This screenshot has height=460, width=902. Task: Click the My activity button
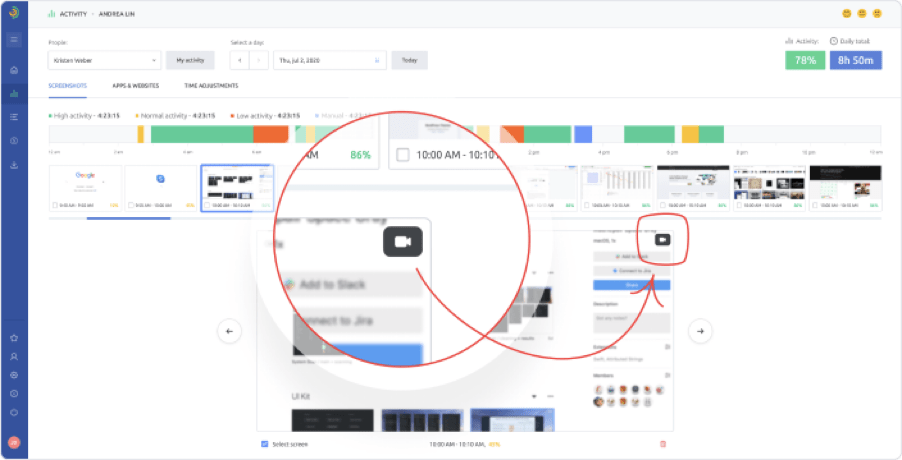tap(190, 60)
